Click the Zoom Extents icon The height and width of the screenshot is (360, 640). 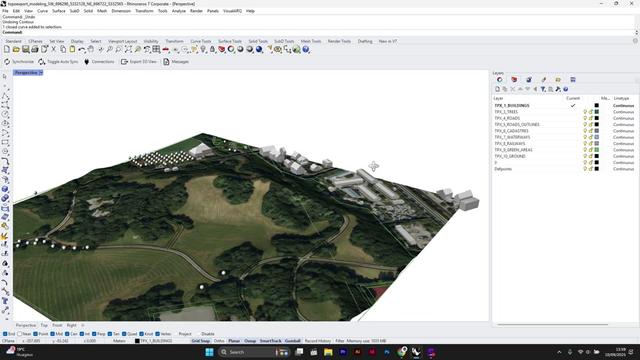point(128,49)
